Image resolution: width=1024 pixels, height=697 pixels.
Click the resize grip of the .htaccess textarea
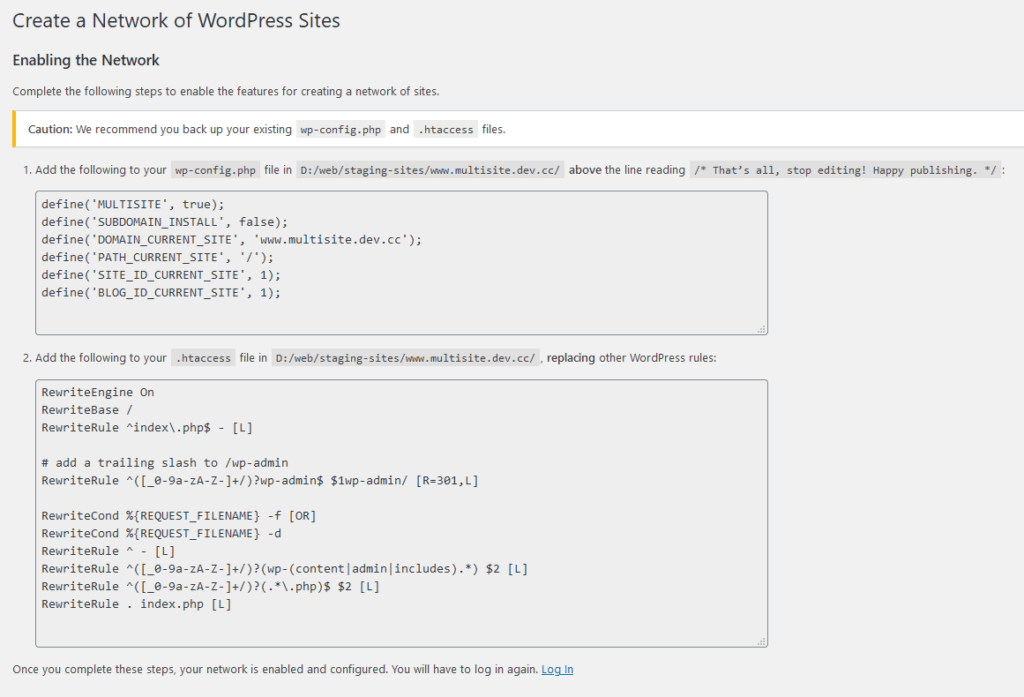761,640
